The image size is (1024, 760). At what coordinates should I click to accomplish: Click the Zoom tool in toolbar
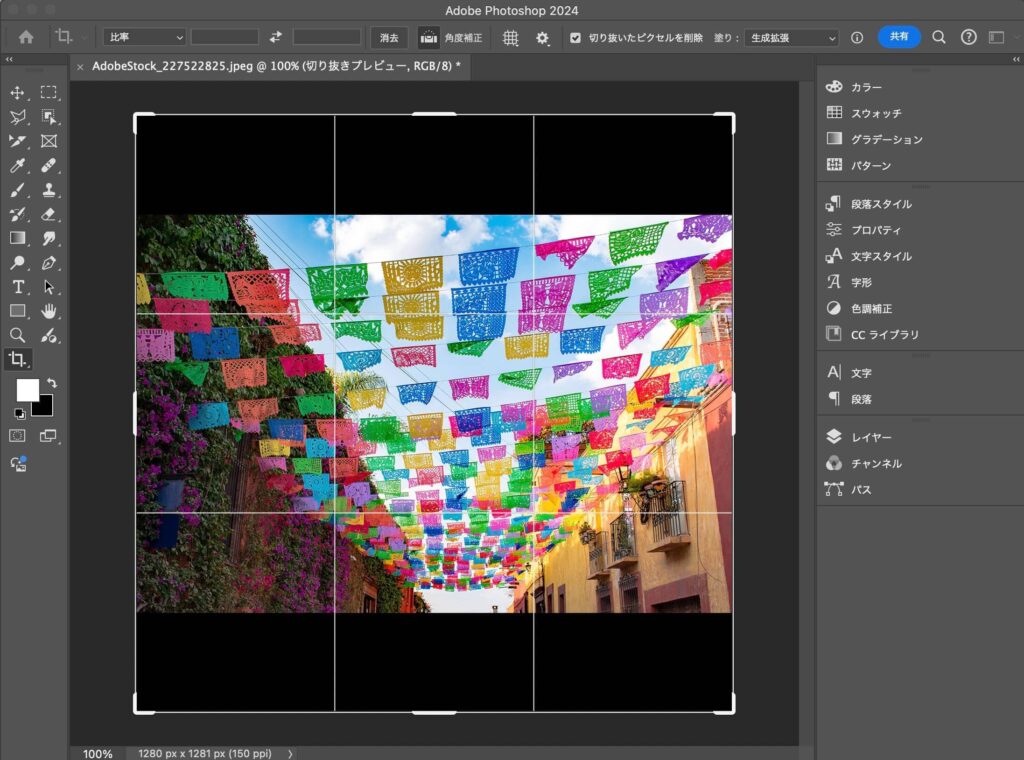pos(17,335)
